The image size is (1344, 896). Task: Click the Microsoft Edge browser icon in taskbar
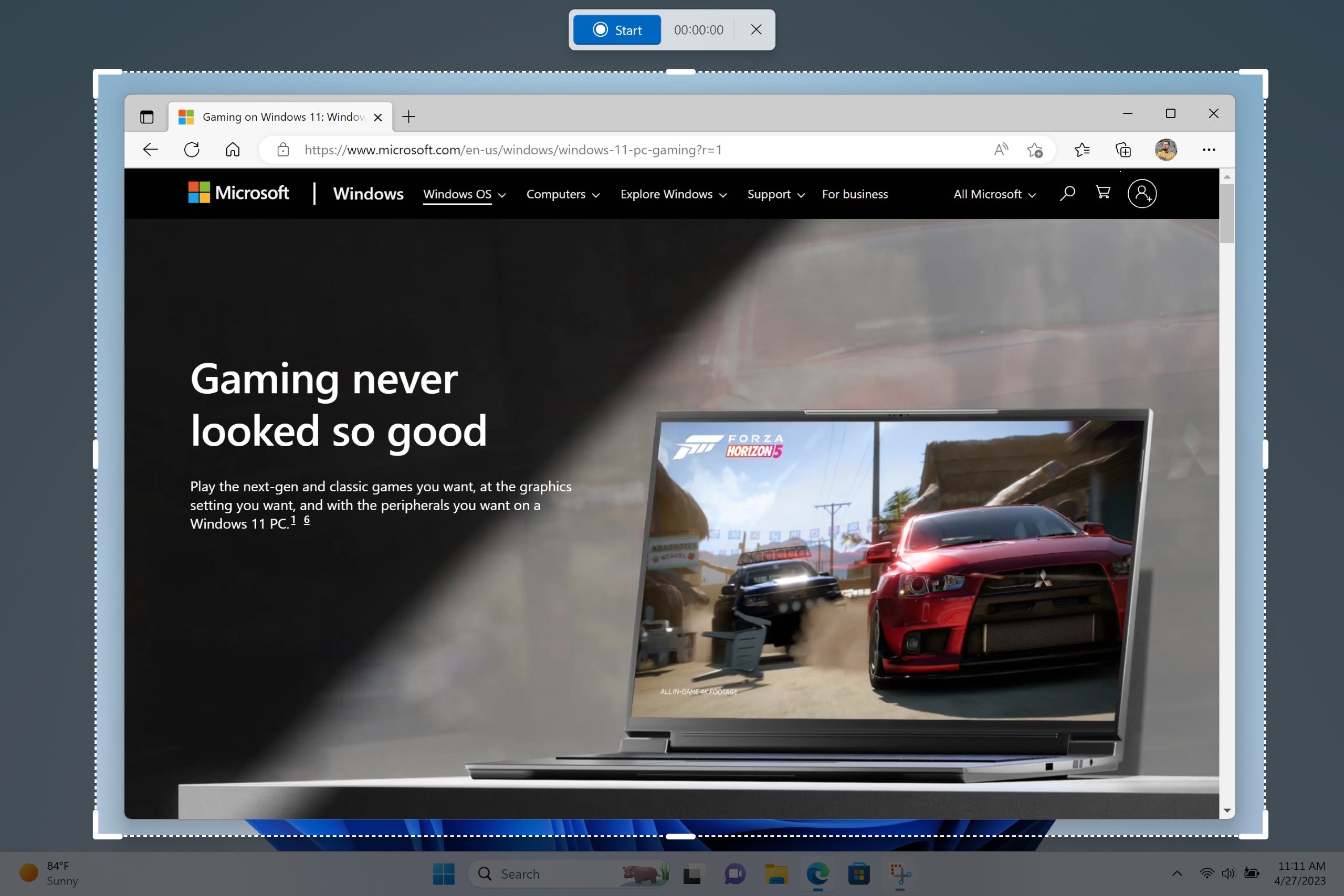pos(819,874)
